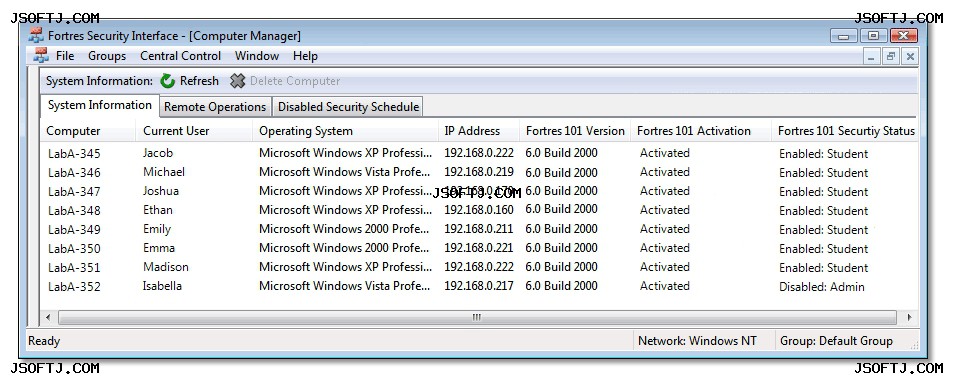Click the Disabled: Admin security status
This screenshot has height=385, width=954.
point(822,286)
